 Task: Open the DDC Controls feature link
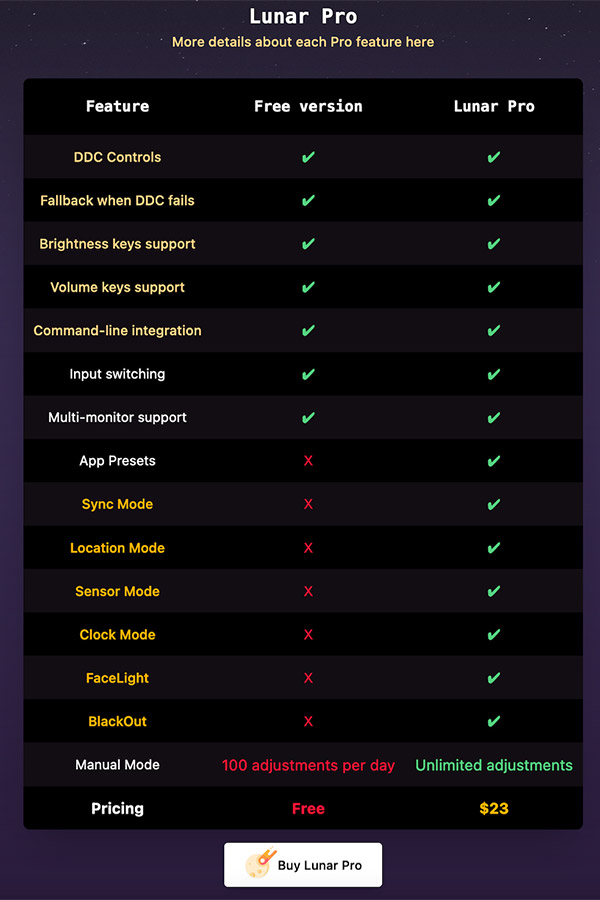117,157
